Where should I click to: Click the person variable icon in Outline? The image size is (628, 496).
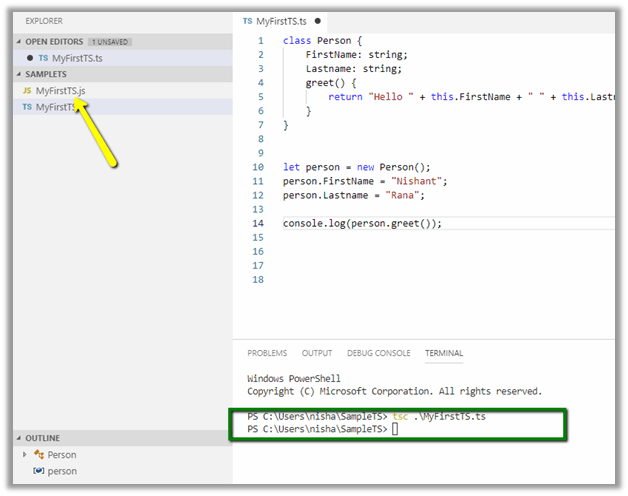[x=39, y=471]
